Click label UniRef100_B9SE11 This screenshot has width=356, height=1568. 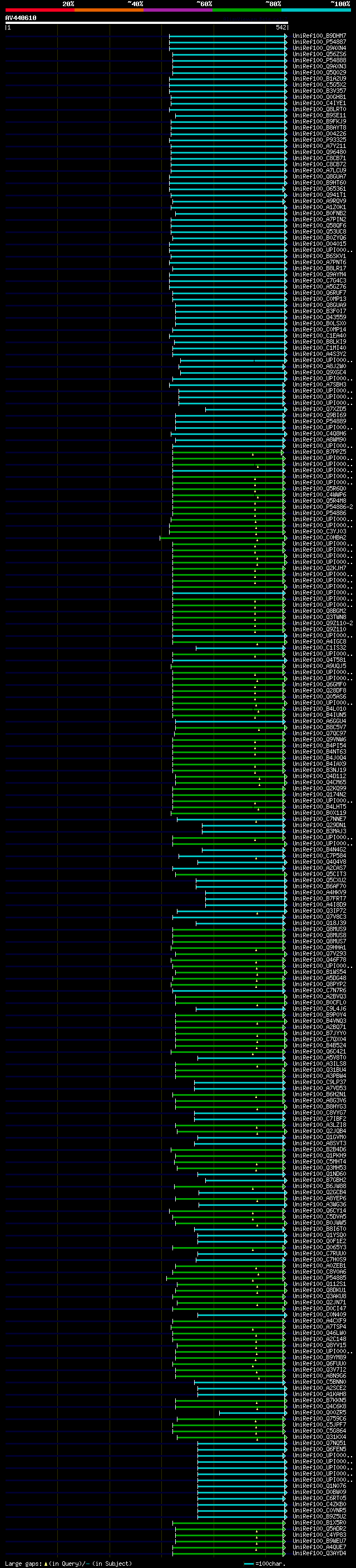point(319,115)
